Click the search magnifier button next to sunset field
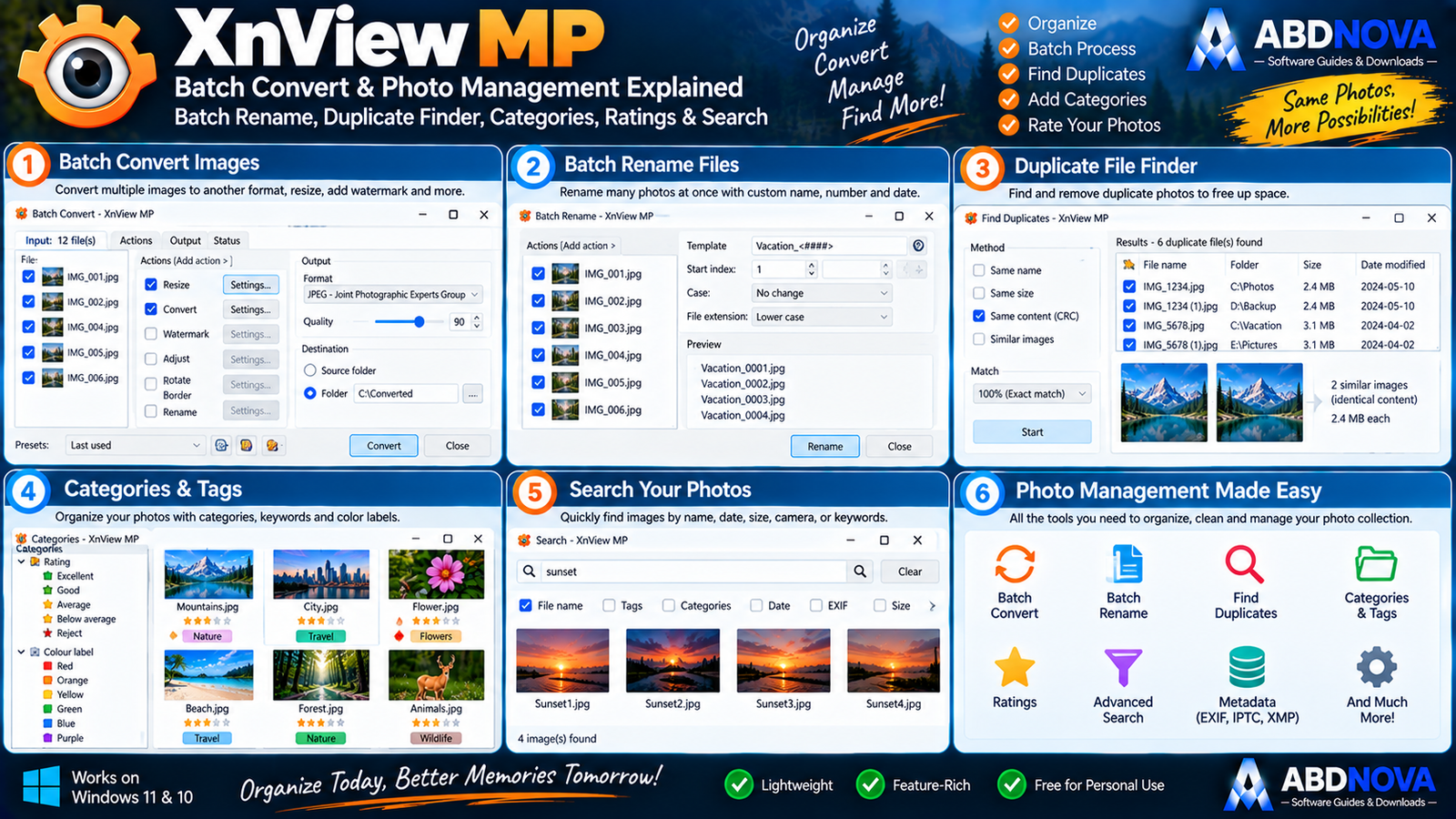 coord(859,571)
